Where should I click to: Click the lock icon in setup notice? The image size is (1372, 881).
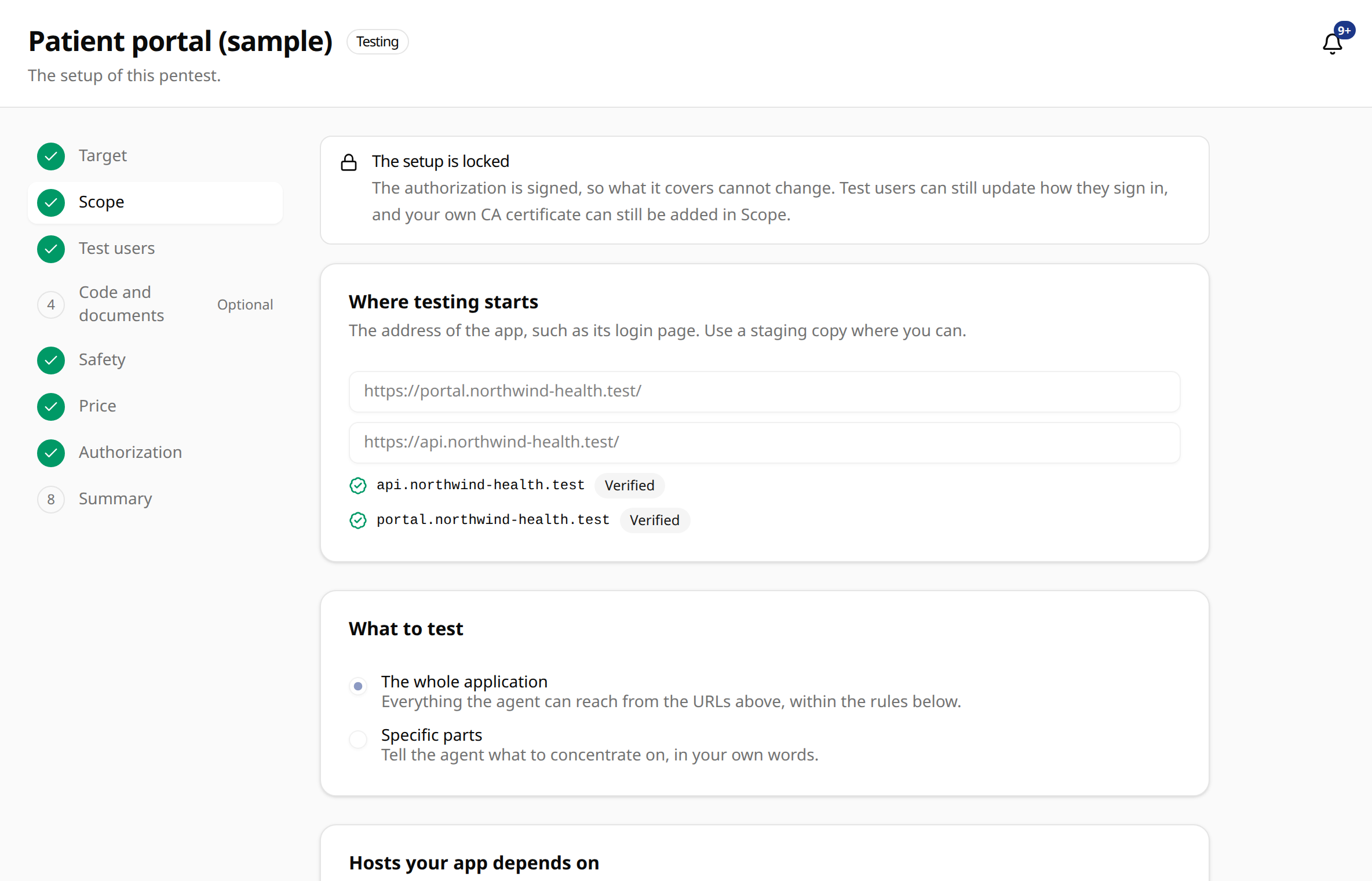coord(349,162)
